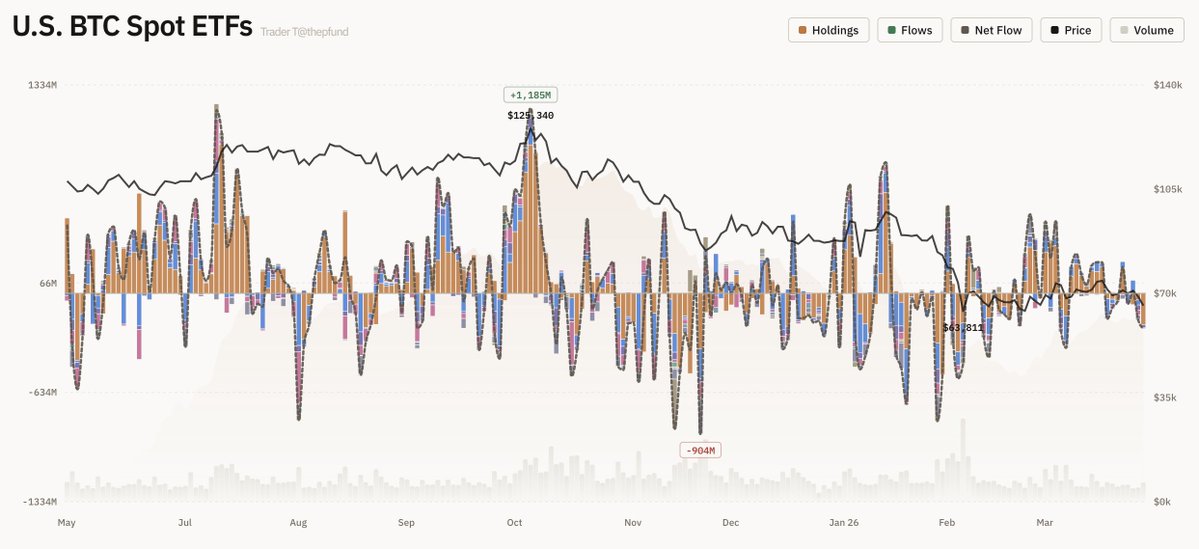This screenshot has width=1199, height=549.
Task: Click the Jan 26 time axis label
Action: point(844,523)
